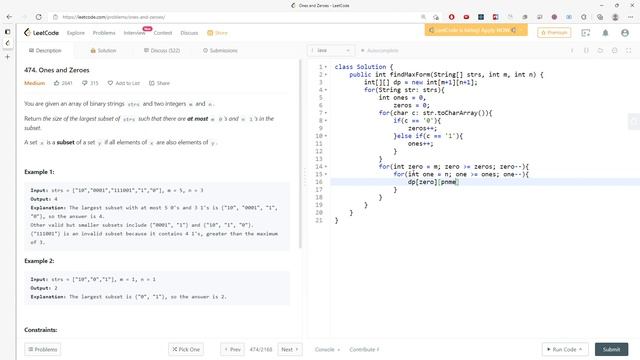This screenshot has width=640, height=360.
Task: Fold code at line 7 arrow
Action: click(326, 113)
